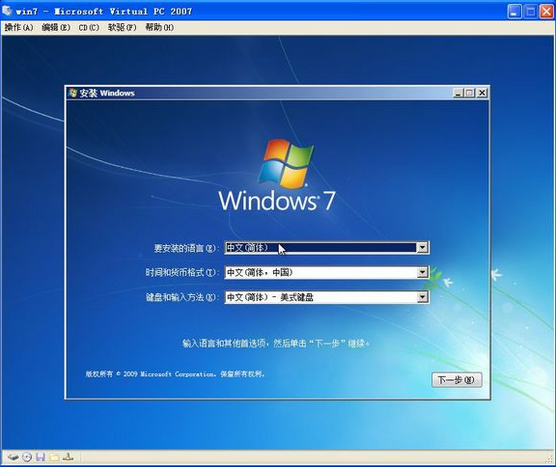
Task: Expand the 要安装的语言 dropdown arrow
Action: [422, 247]
